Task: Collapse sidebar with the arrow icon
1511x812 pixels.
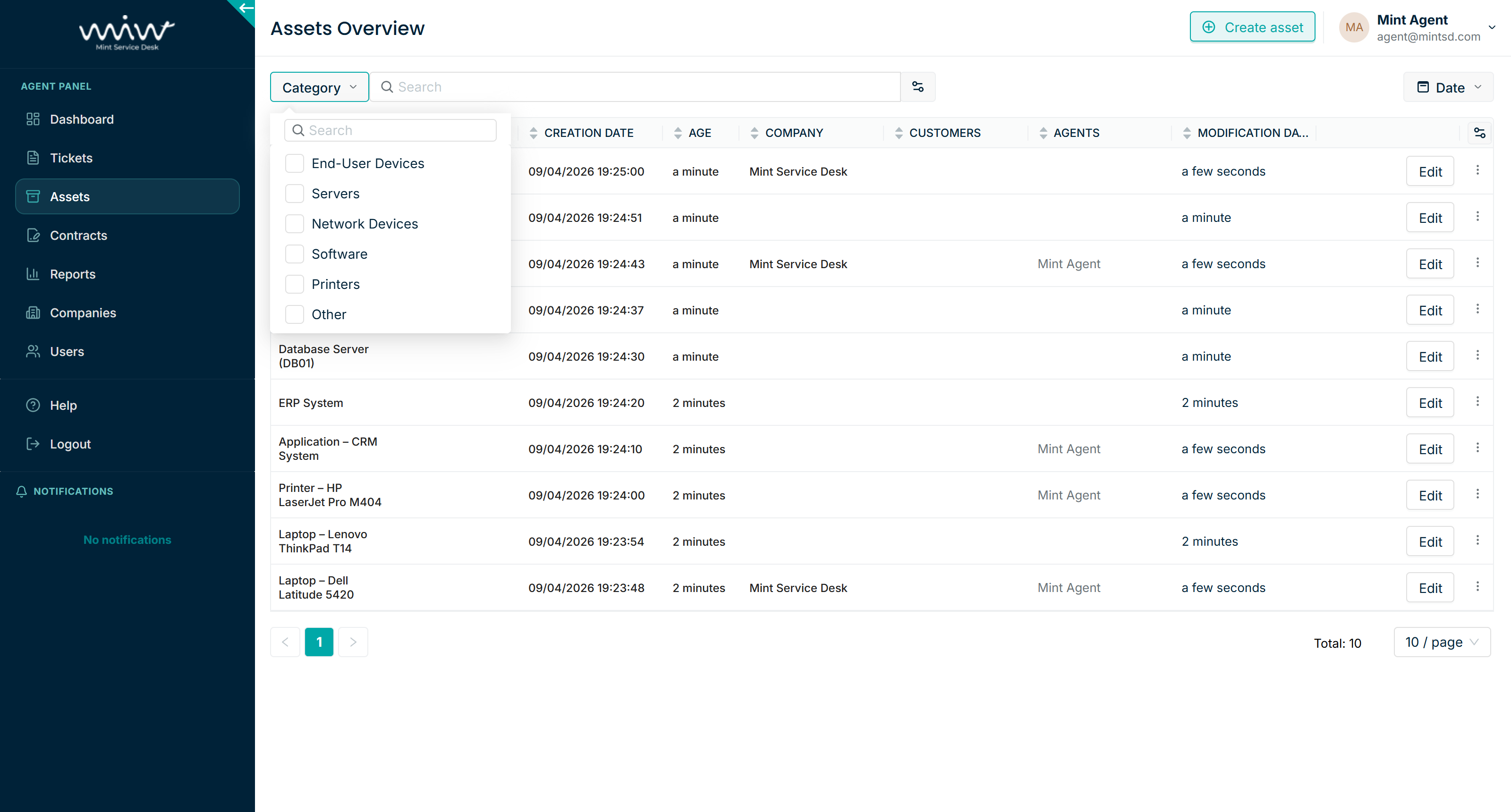Action: click(x=246, y=8)
